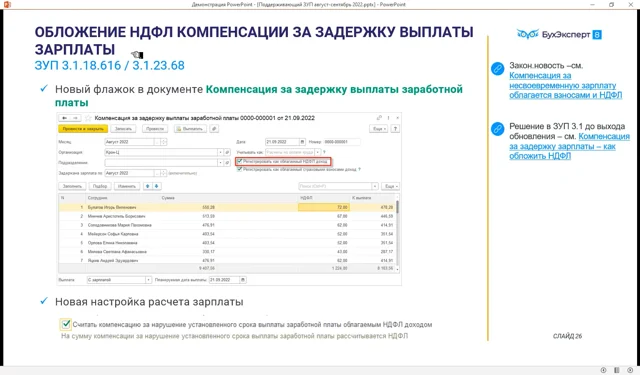Click the Подбор button

click(100, 186)
